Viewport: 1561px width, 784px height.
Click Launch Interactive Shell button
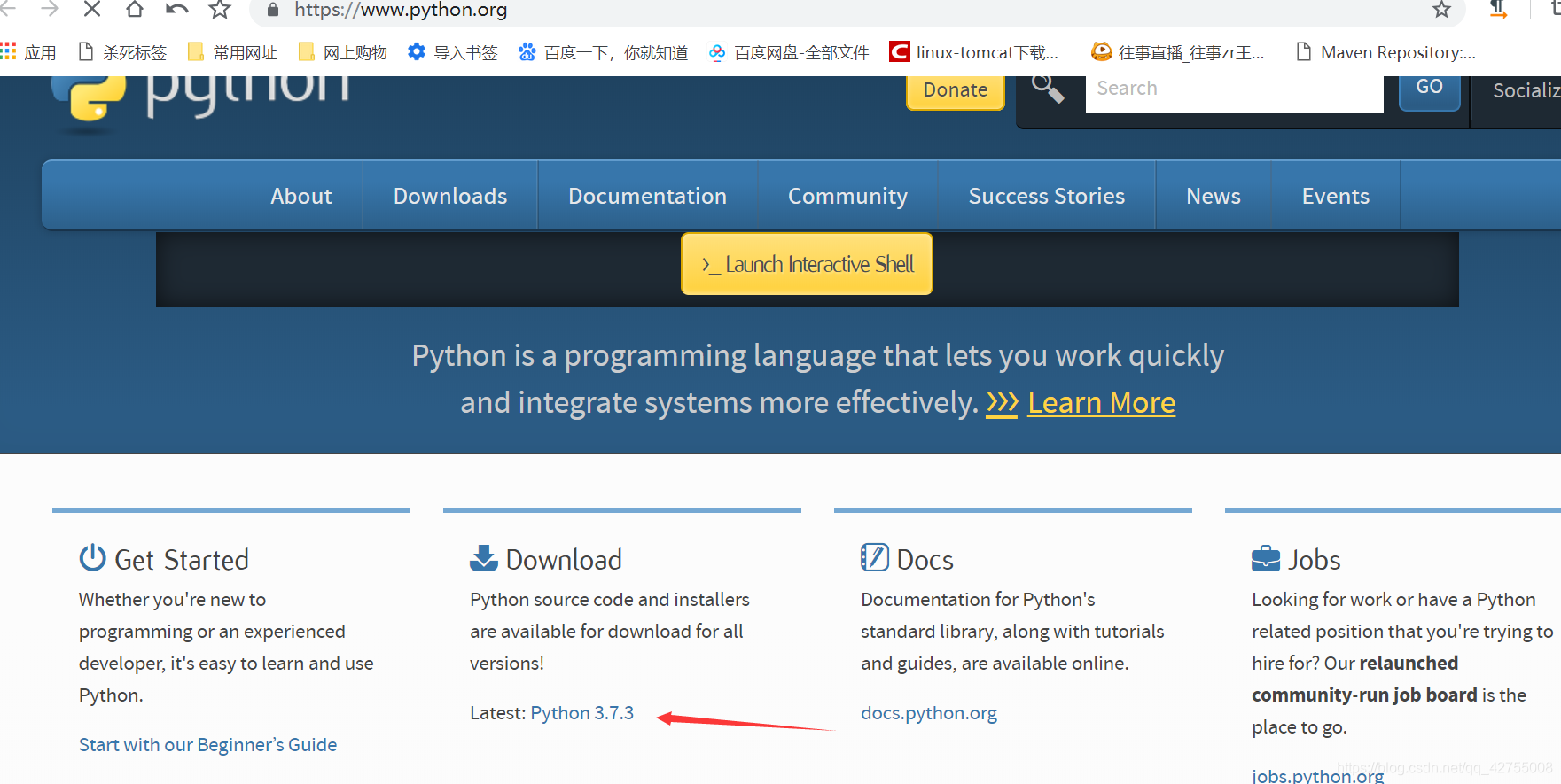point(807,264)
